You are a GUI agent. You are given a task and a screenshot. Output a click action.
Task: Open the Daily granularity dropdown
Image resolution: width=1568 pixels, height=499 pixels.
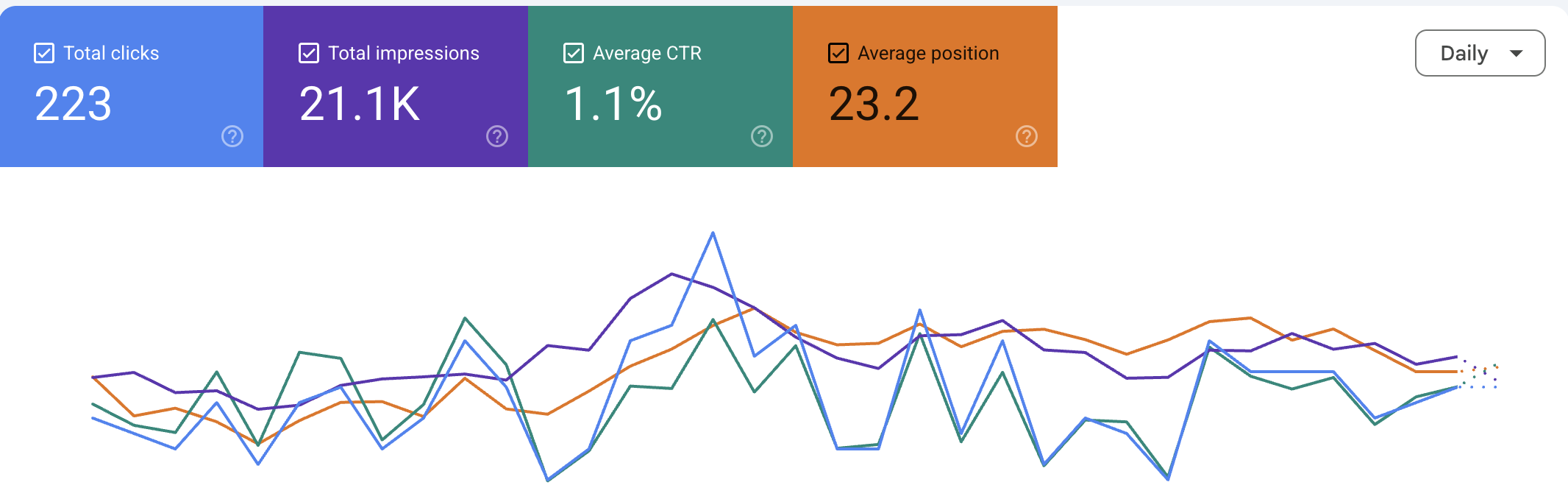click(1480, 53)
